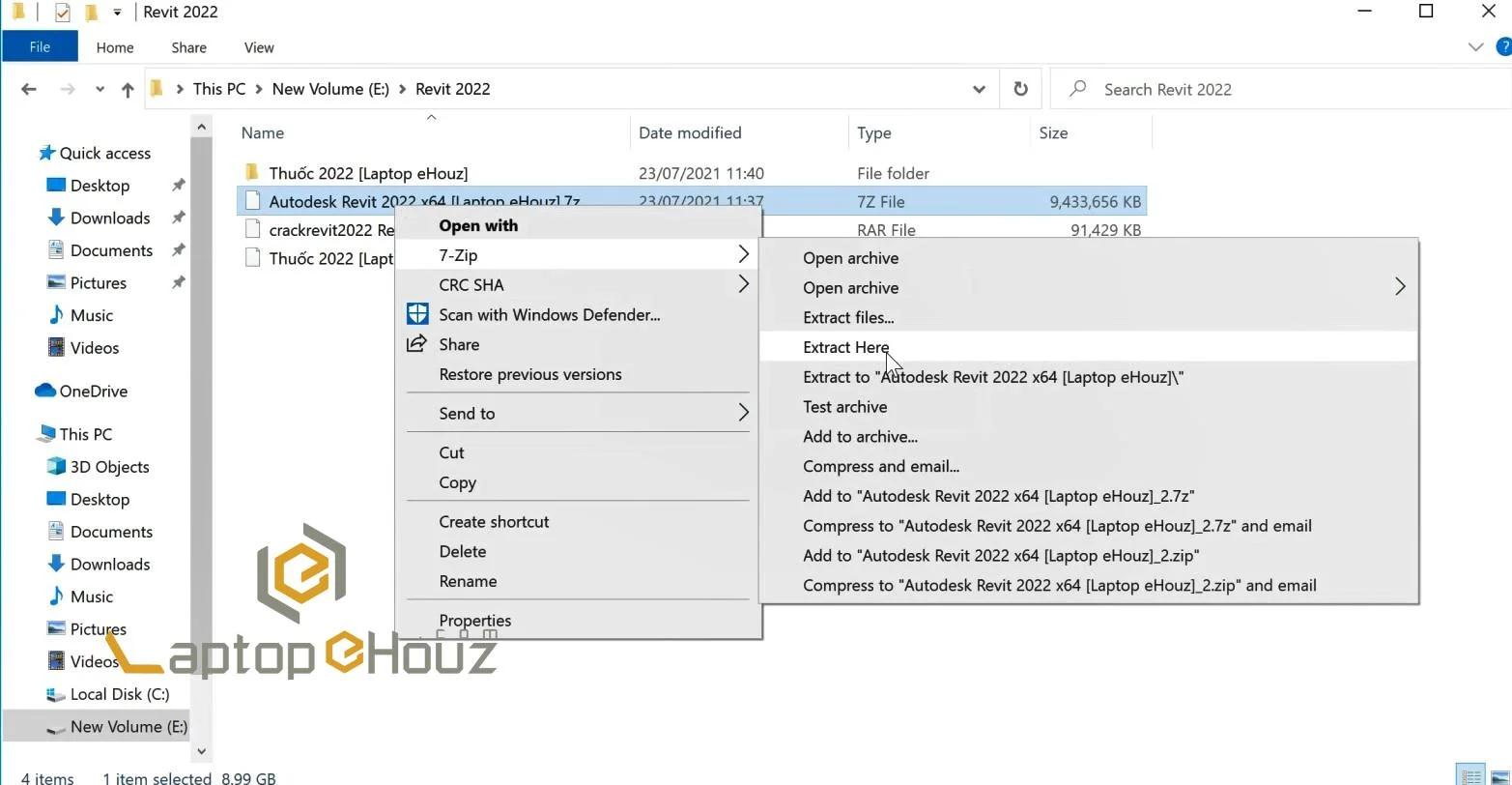Screen dimensions: 1512x785
Task: Open pinned Pictures under Quick access
Action: click(98, 283)
